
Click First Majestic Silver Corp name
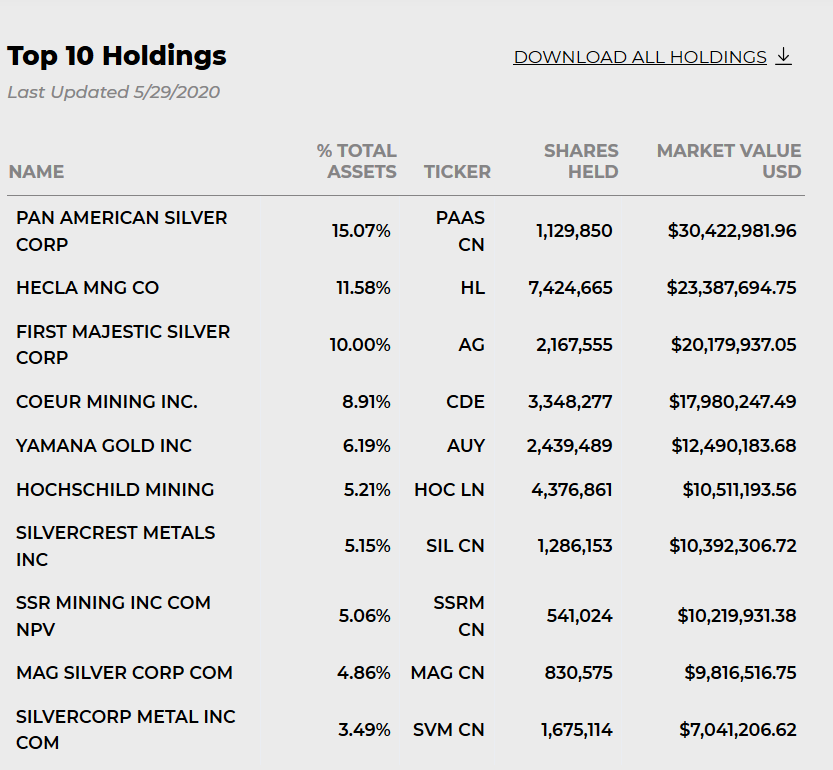point(123,344)
